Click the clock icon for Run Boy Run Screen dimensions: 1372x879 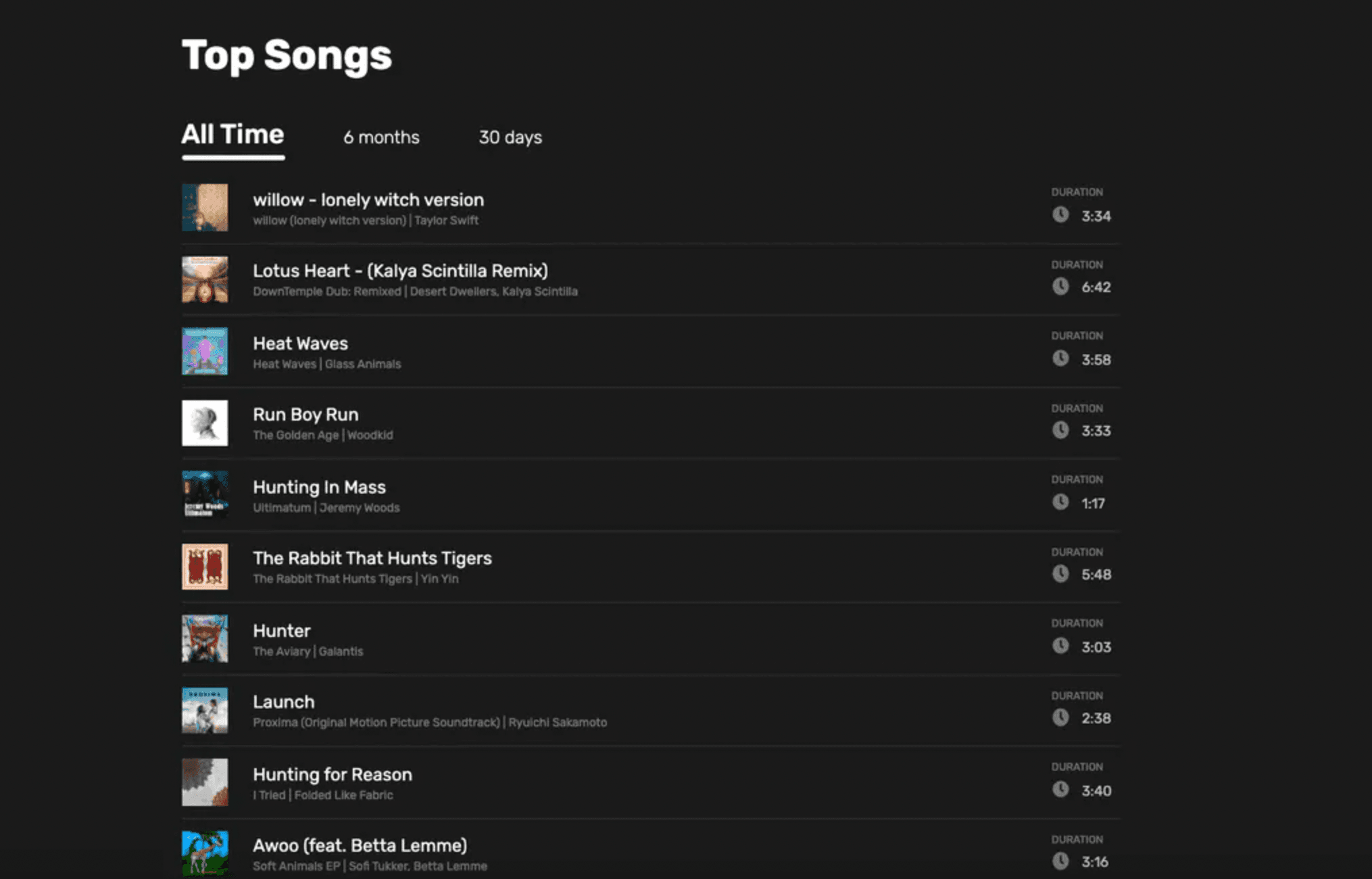pos(1060,430)
